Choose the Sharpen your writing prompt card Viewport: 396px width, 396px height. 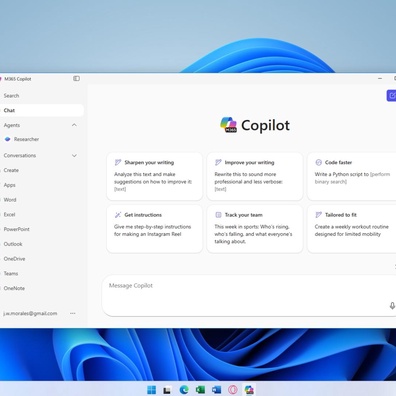click(154, 177)
